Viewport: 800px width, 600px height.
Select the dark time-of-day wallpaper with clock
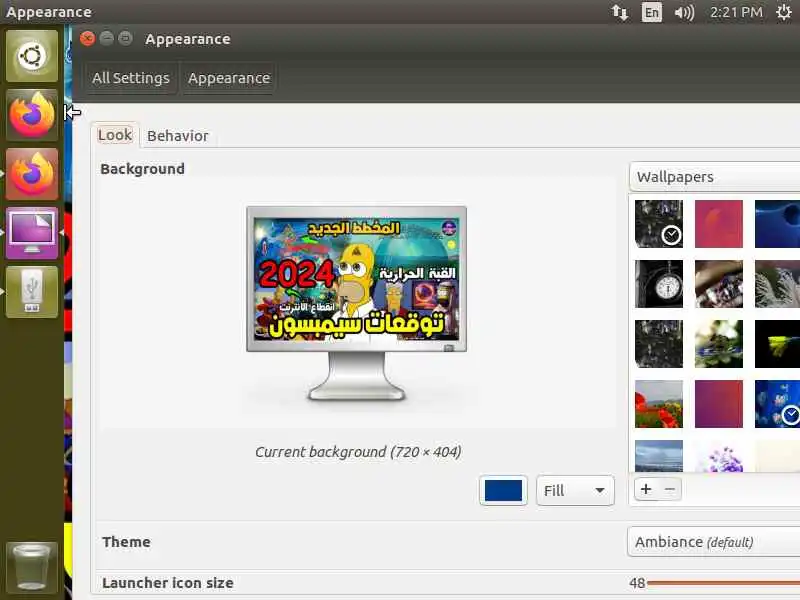click(x=659, y=224)
